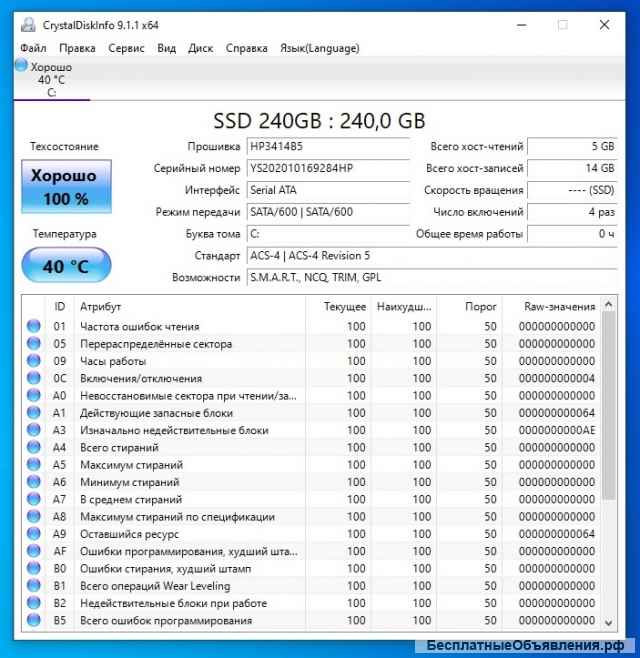
Task: Click the Скорость вращения value ---- (SSD)
Action: pos(572,190)
